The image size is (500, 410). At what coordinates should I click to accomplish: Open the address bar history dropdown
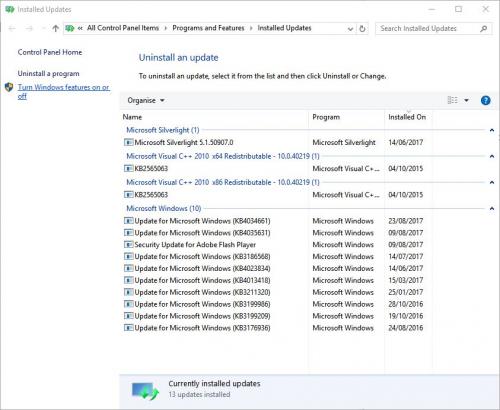(350, 29)
